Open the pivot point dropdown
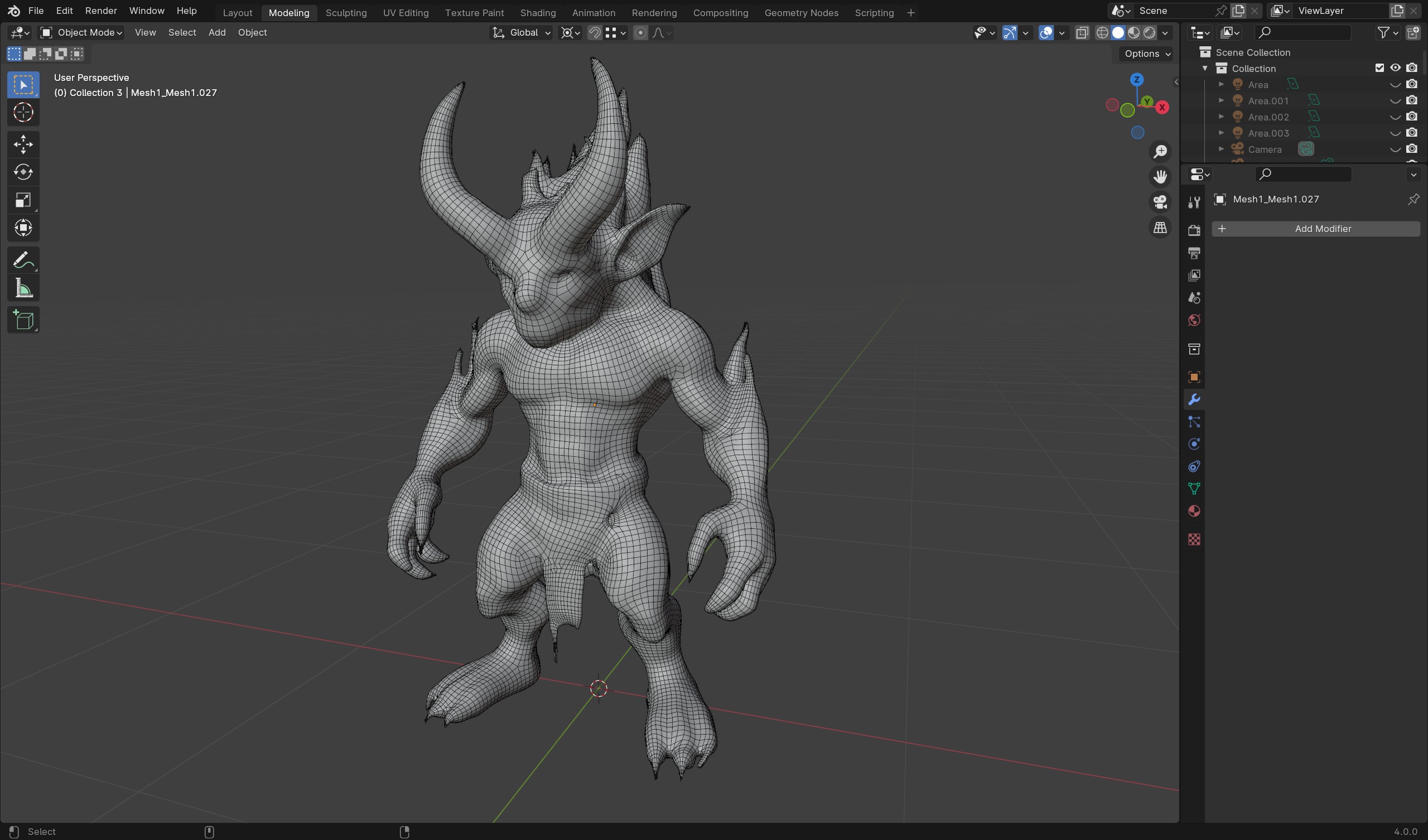This screenshot has width=1428, height=840. 570,32
